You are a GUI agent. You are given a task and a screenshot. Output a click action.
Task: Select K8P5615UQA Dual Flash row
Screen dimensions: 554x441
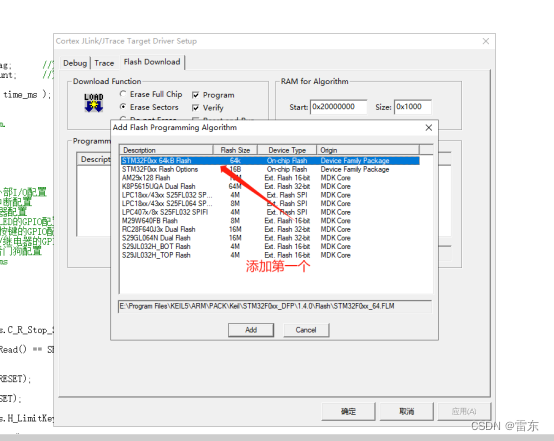point(270,186)
